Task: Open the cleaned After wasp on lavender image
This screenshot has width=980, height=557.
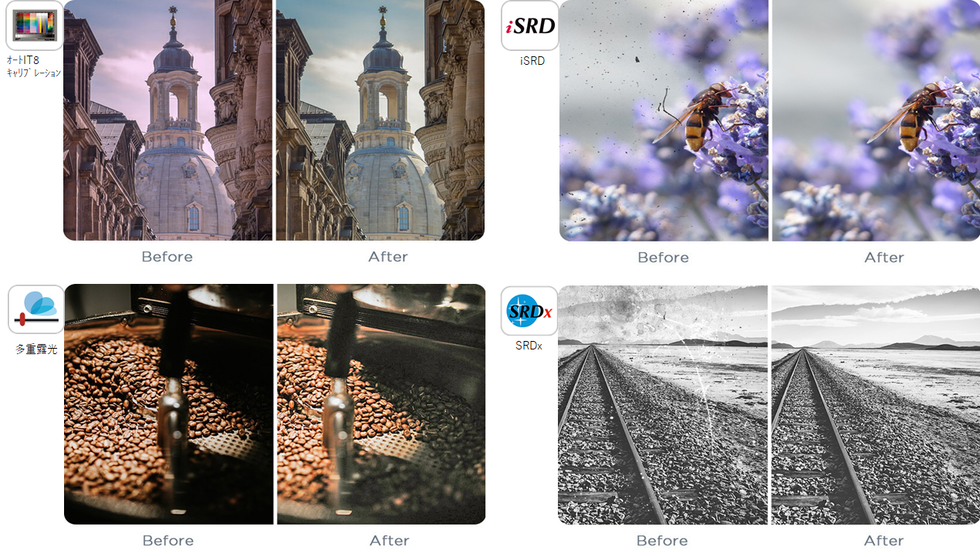Action: click(876, 120)
